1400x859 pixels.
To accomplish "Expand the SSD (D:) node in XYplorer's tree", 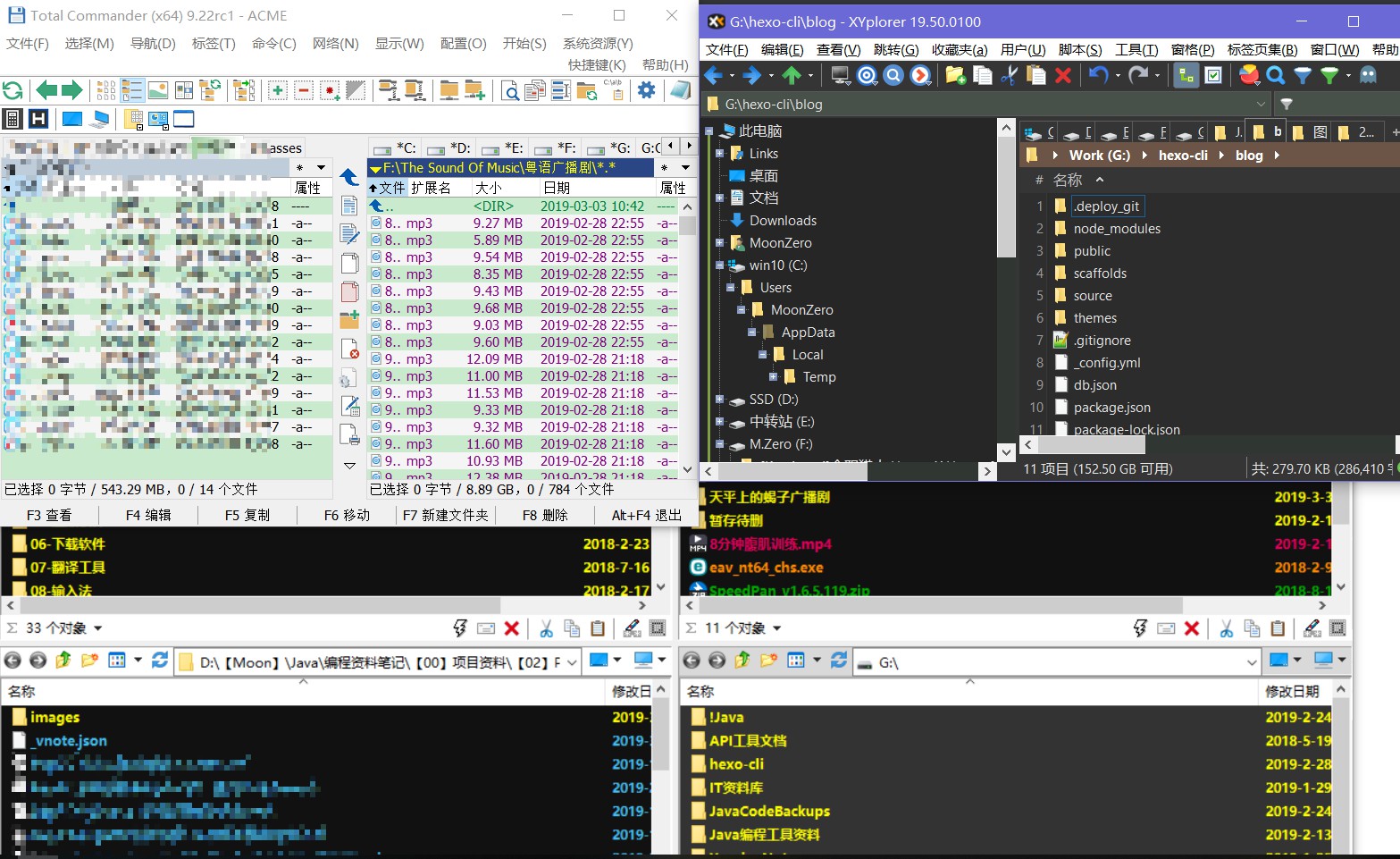I will 719,400.
